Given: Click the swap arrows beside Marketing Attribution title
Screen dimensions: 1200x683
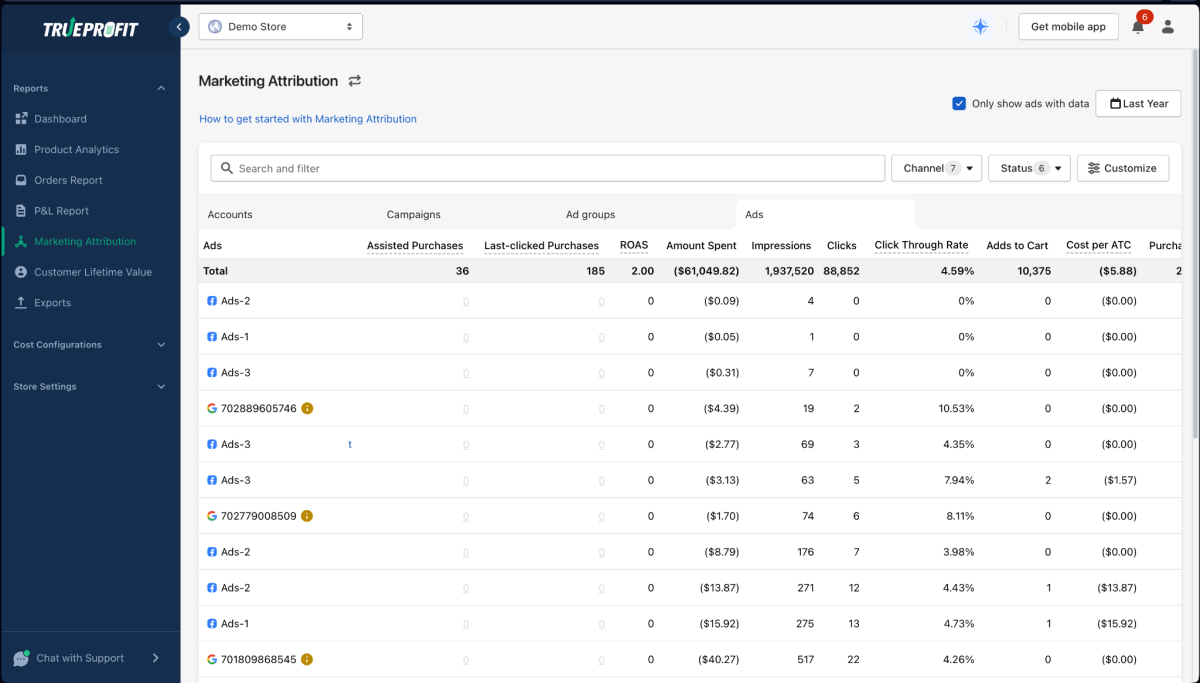Looking at the screenshot, I should coord(355,81).
